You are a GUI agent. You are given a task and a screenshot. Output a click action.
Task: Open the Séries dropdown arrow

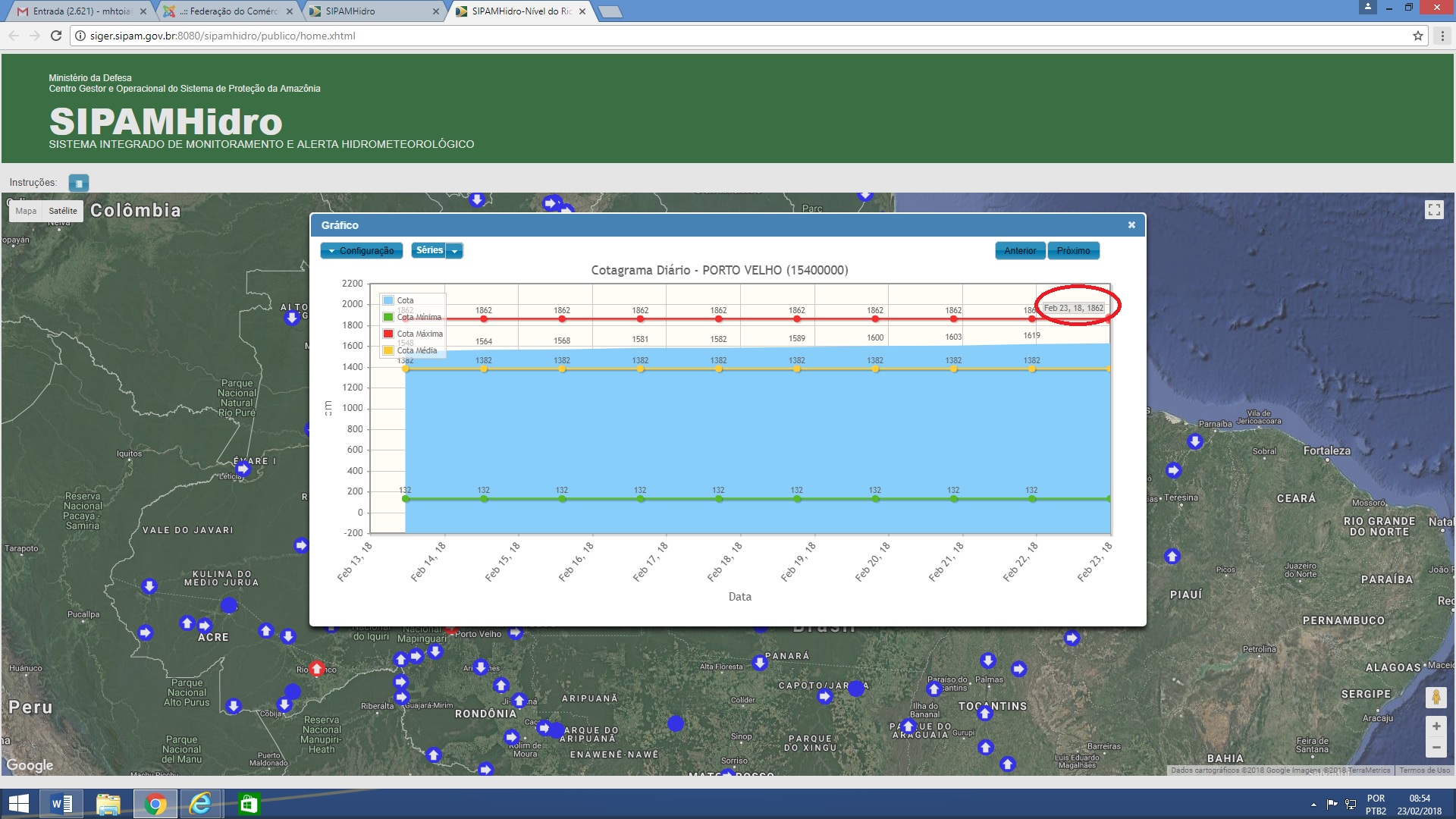pos(454,251)
